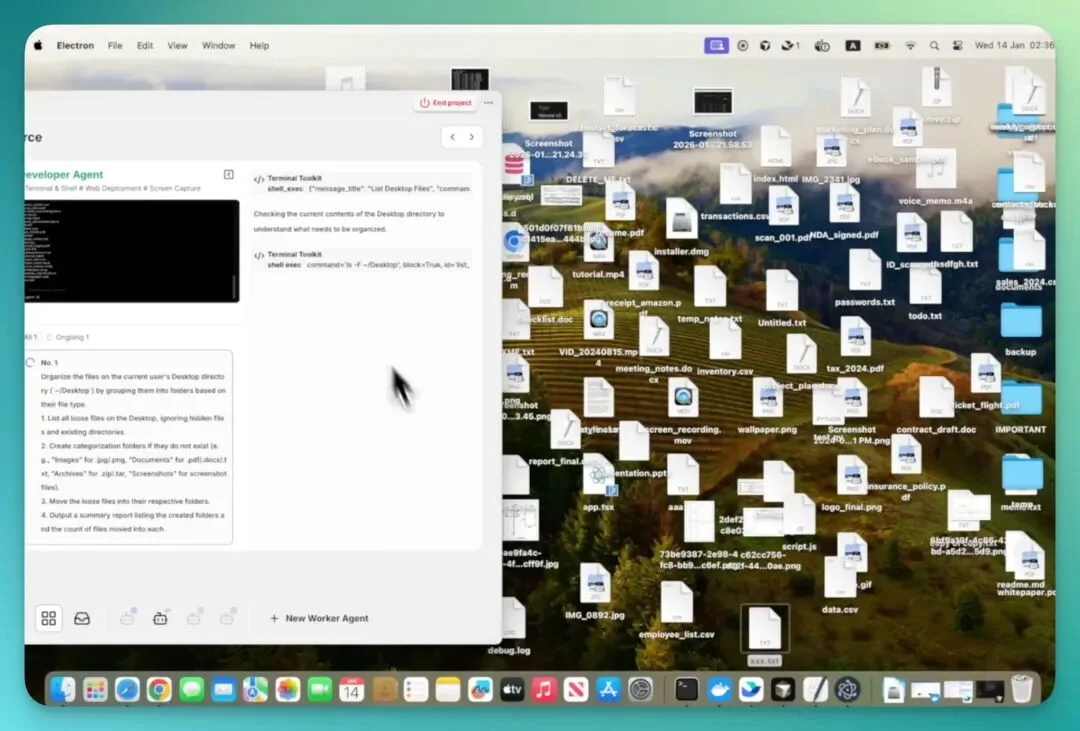Screen dimensions: 1080x731
Task: Open the three-dot more options menu
Action: 488,103
